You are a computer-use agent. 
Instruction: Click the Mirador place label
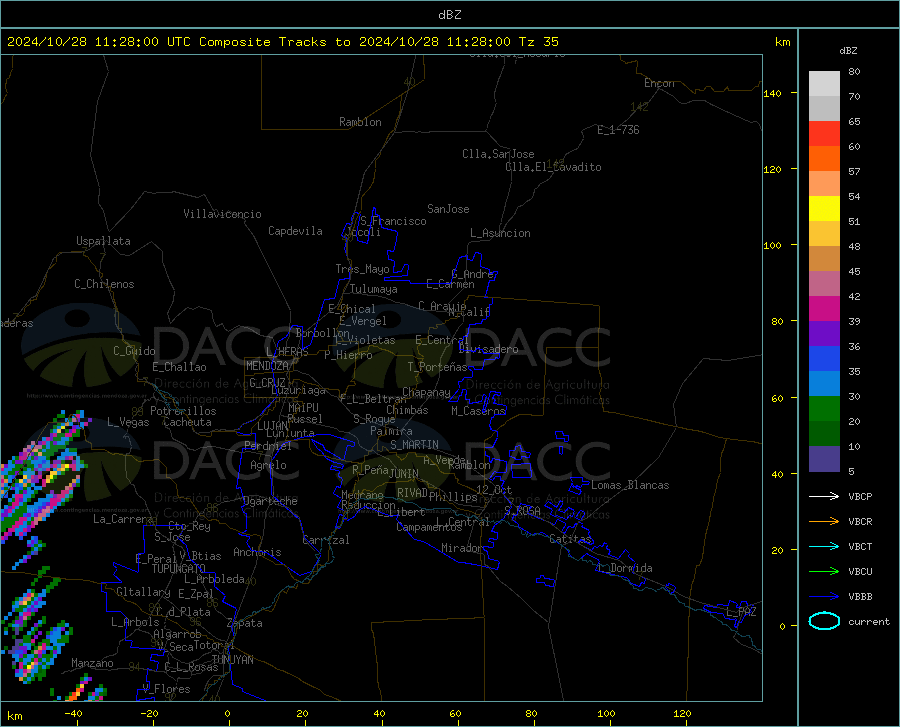[462, 548]
